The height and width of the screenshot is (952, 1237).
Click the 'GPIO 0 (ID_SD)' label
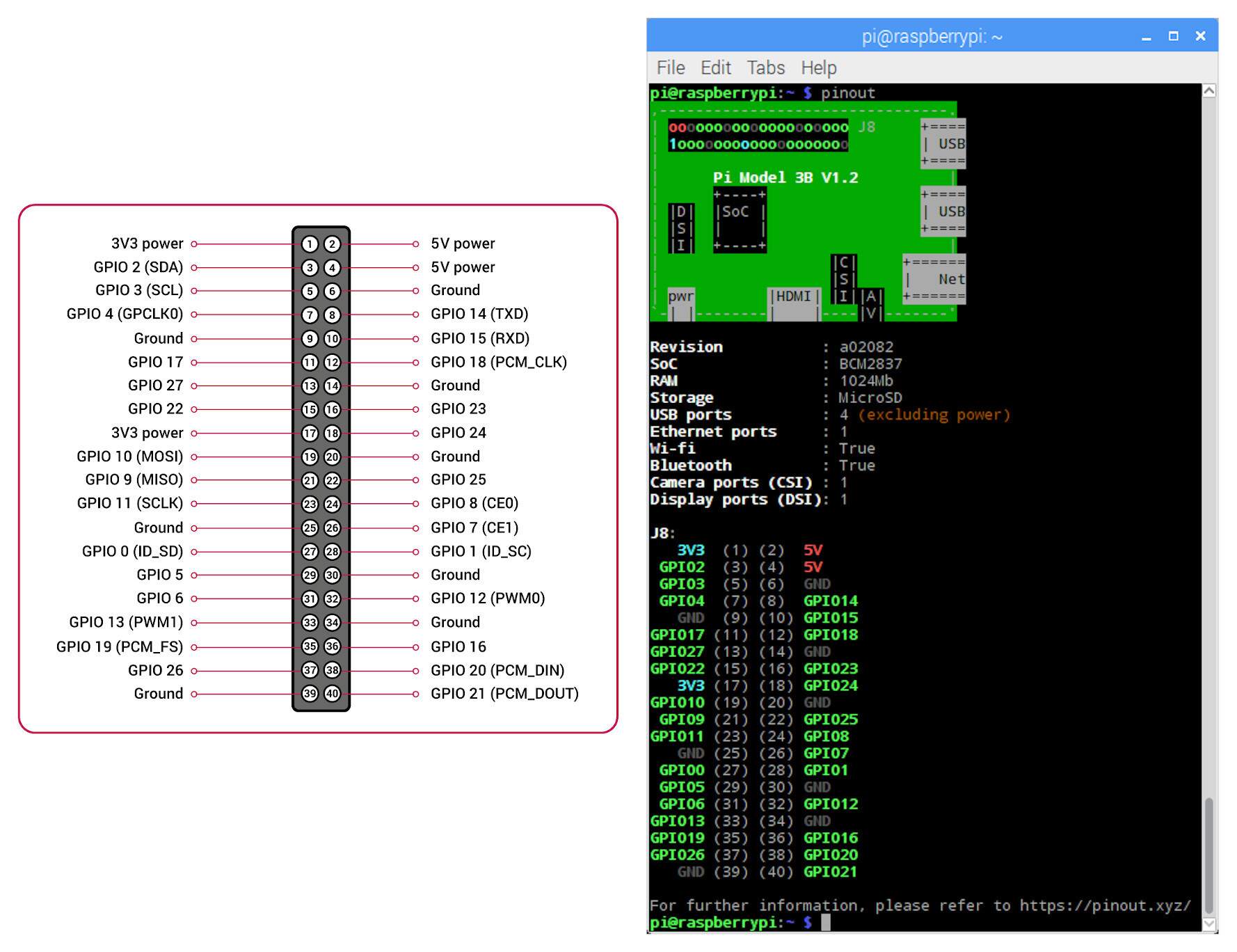click(132, 551)
